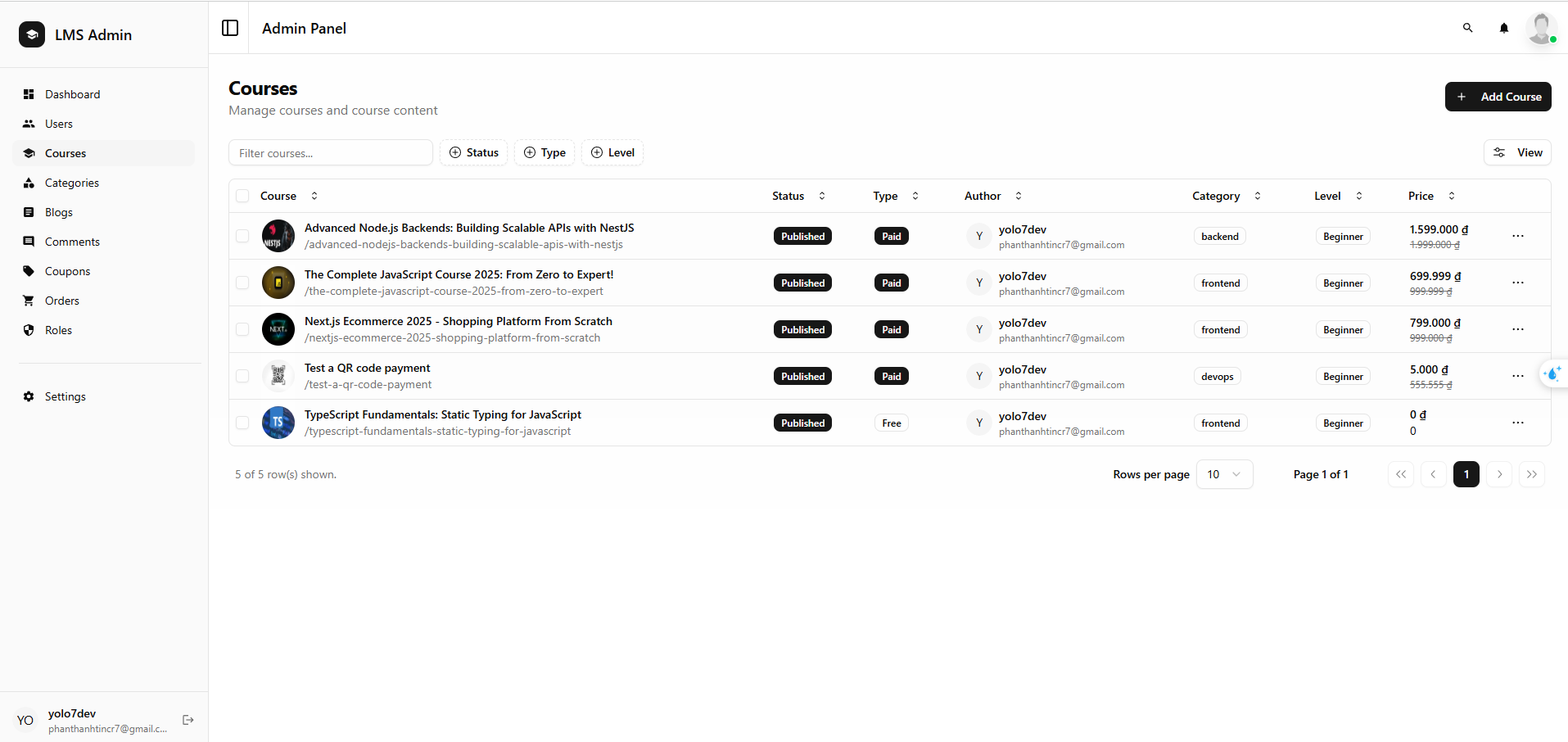The image size is (1568, 742).
Task: Click the floating water drop icon
Action: tap(1552, 374)
